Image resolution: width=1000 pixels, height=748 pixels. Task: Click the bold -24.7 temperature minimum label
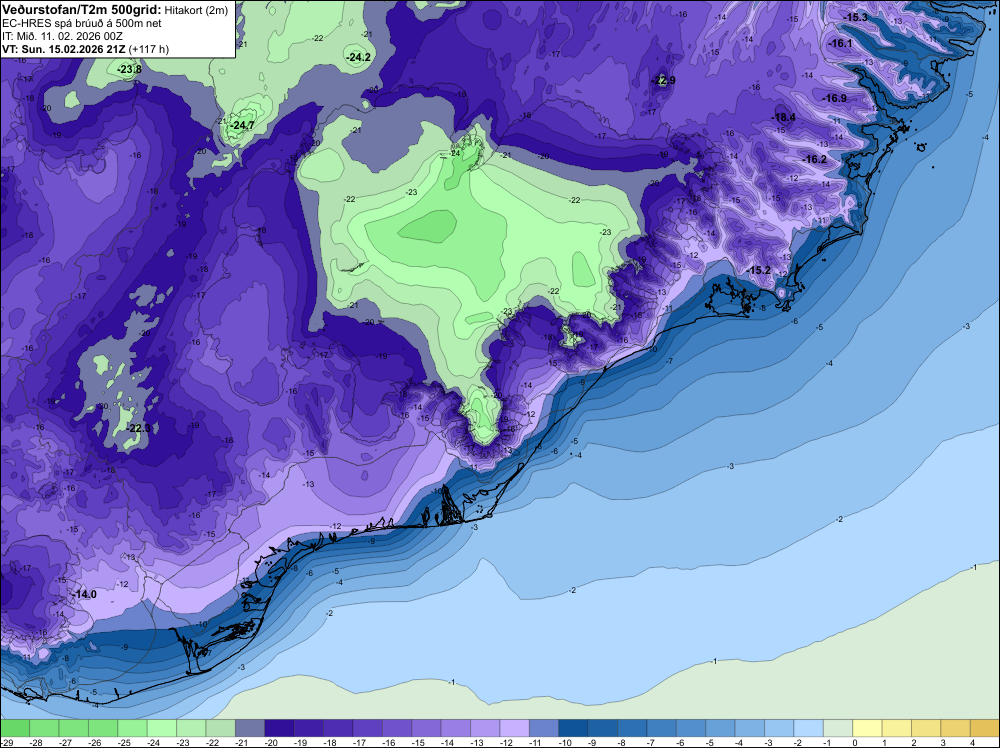point(242,126)
